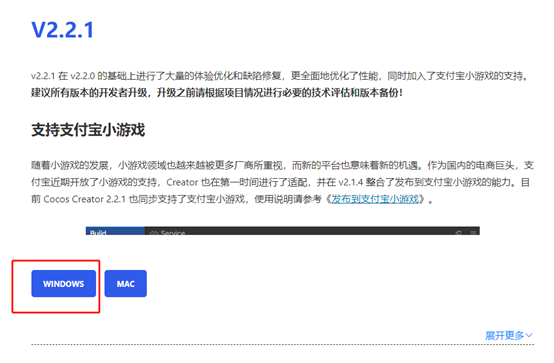Click the V2.2.1 version heading
The image size is (554, 363).
63,30
